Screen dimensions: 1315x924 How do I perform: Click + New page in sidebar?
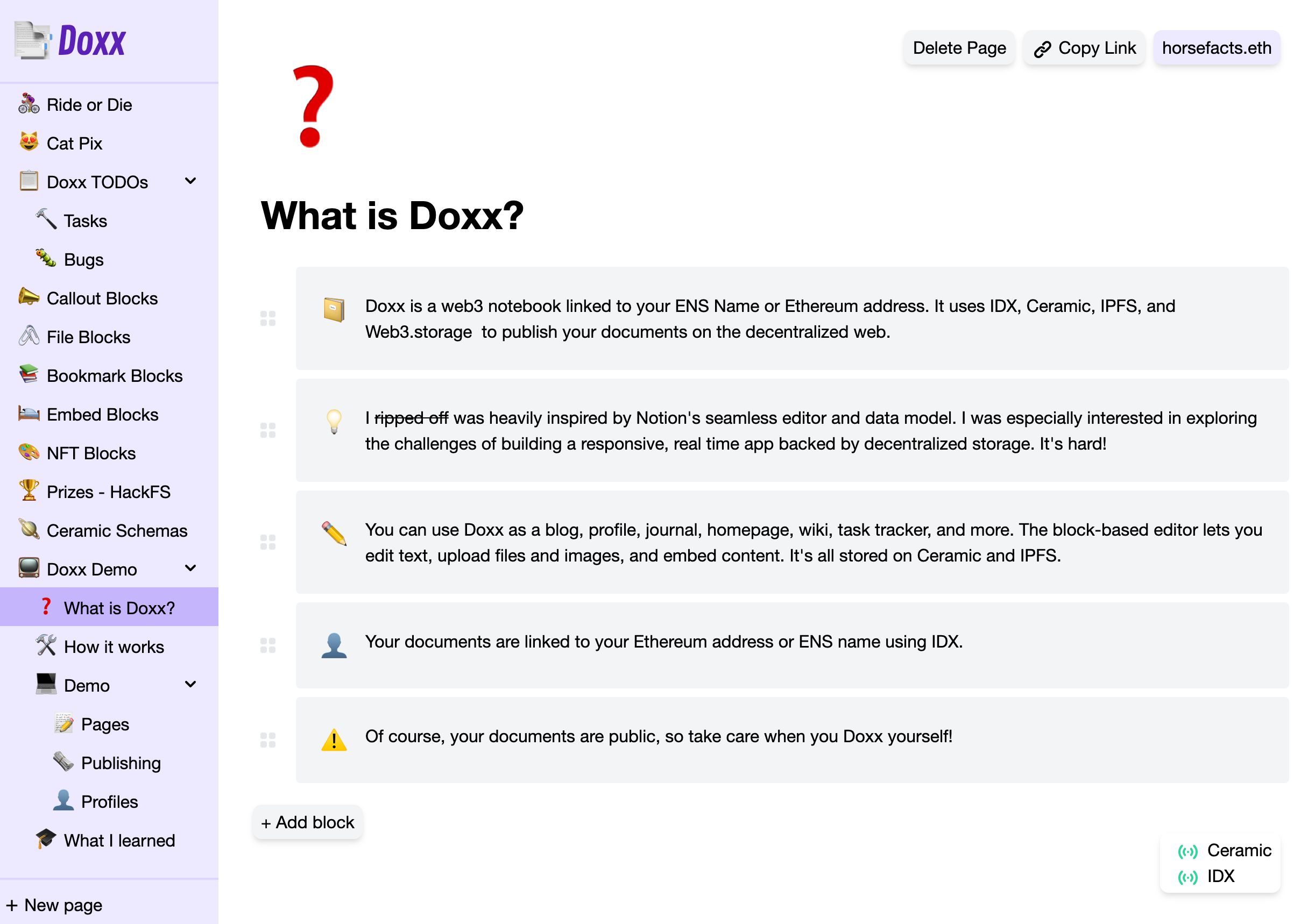(x=54, y=905)
